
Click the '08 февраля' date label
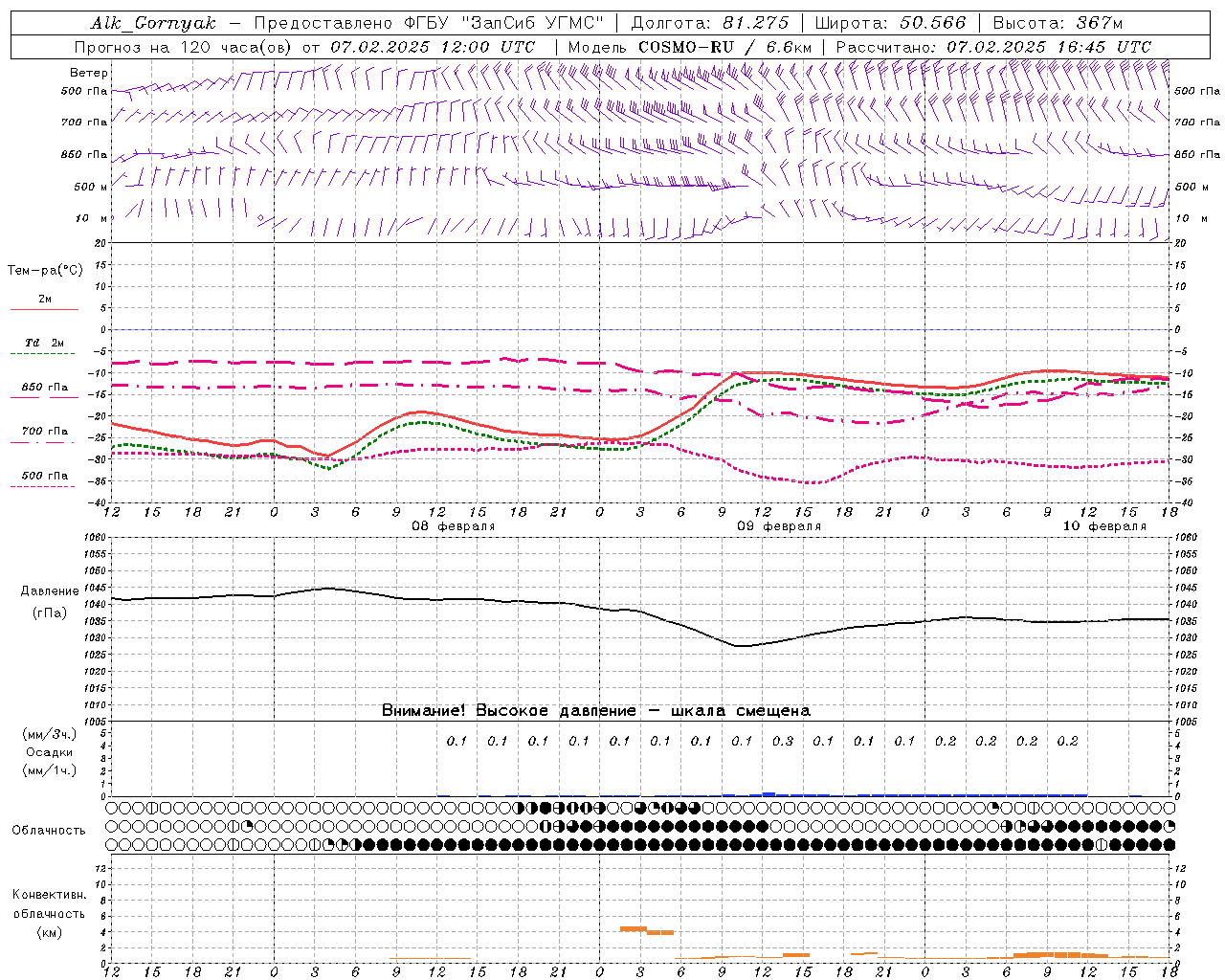(x=454, y=526)
